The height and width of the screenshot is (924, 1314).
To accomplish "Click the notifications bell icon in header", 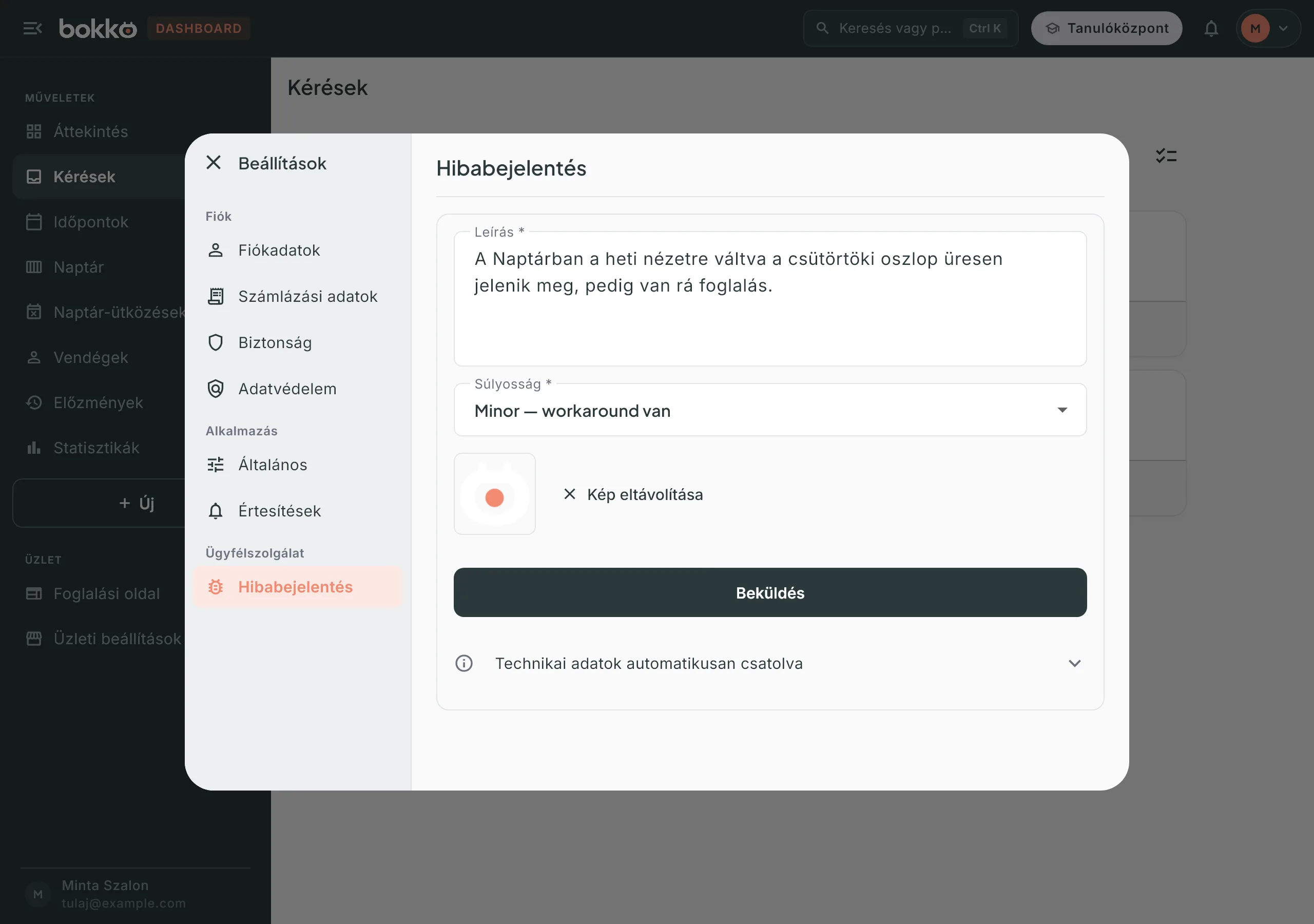I will (1211, 29).
